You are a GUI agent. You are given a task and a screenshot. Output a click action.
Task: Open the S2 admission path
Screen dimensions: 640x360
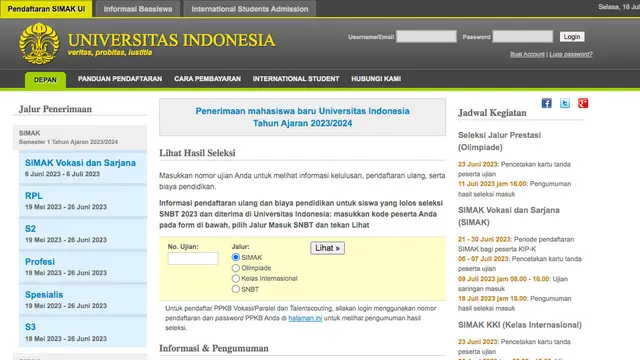pos(30,229)
